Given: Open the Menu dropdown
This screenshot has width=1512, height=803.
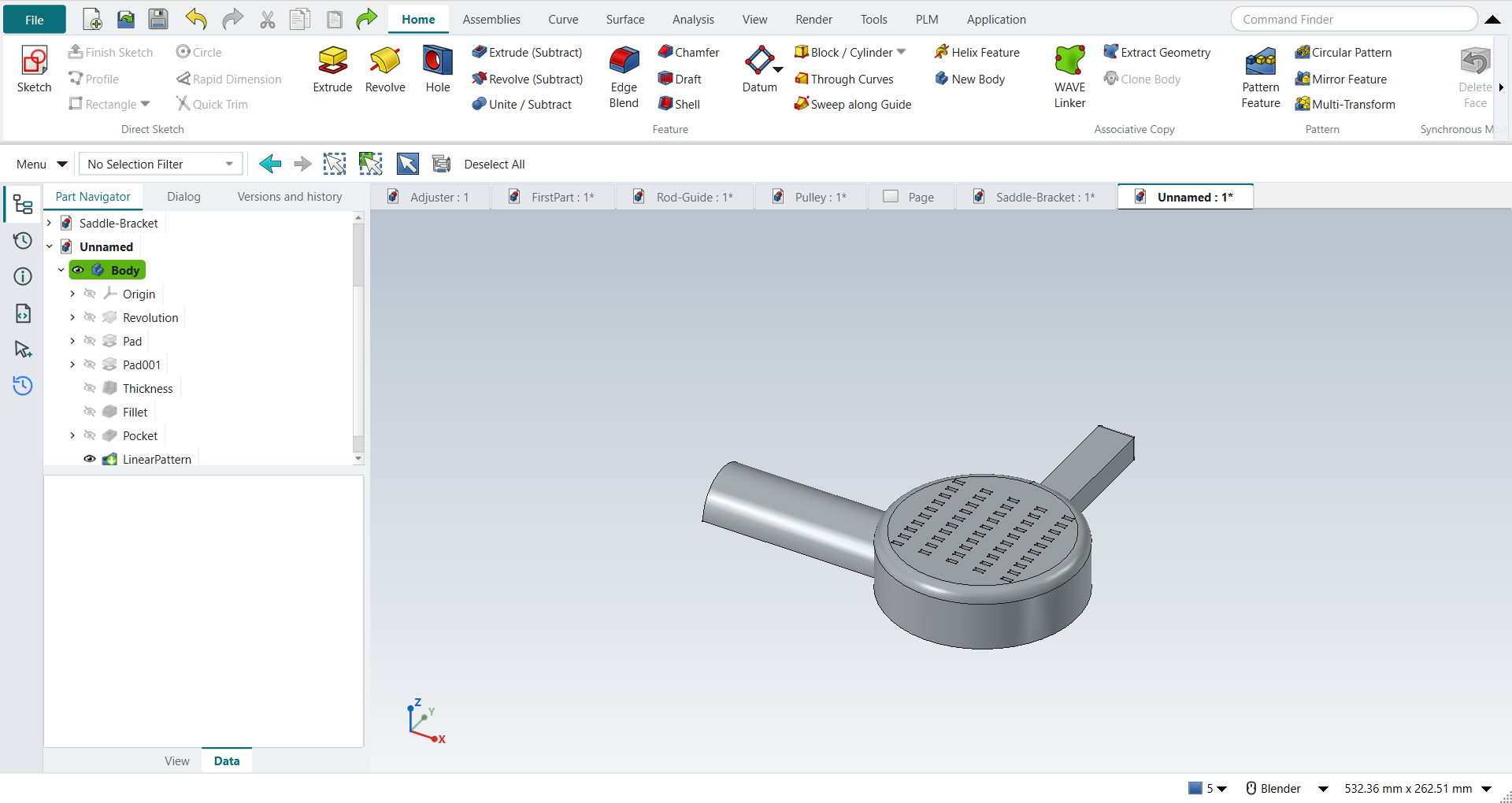Looking at the screenshot, I should tap(41, 164).
